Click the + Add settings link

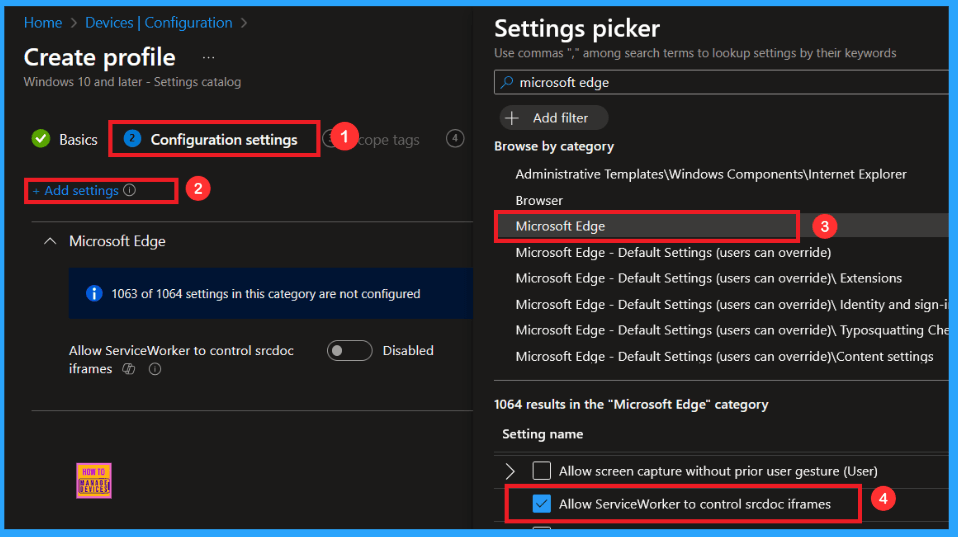[75, 191]
